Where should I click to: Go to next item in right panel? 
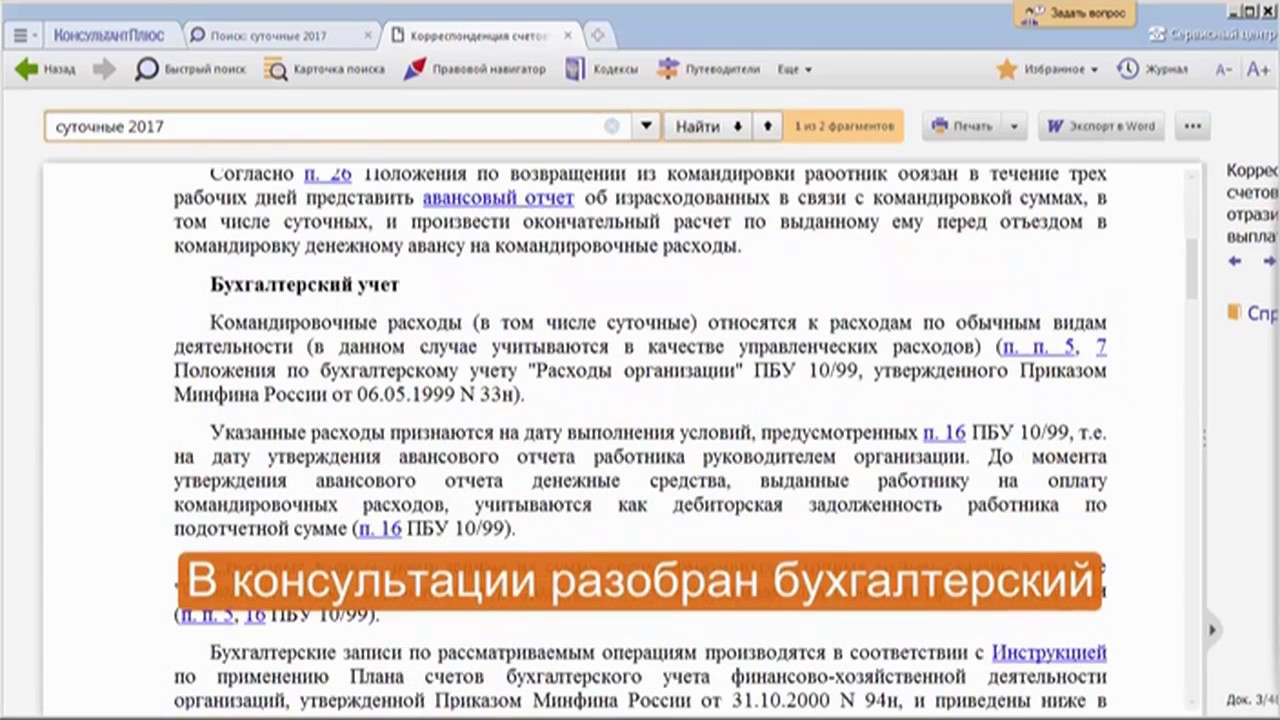[x=1268, y=261]
